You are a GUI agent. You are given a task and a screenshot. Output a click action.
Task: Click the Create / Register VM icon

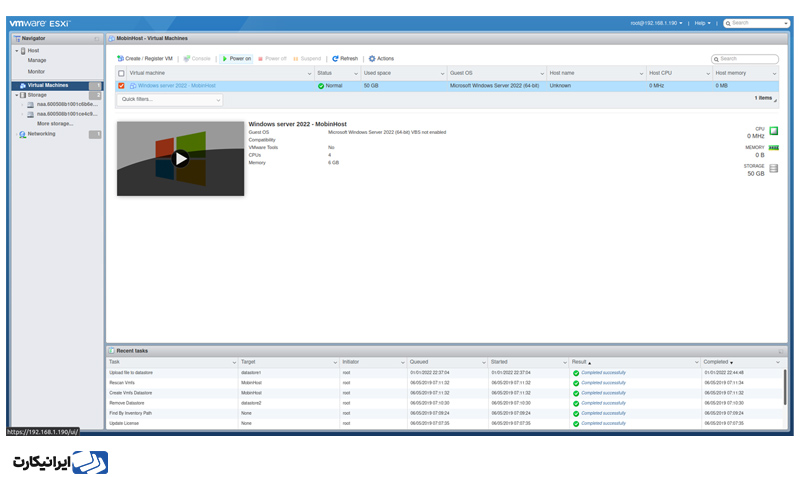120,59
